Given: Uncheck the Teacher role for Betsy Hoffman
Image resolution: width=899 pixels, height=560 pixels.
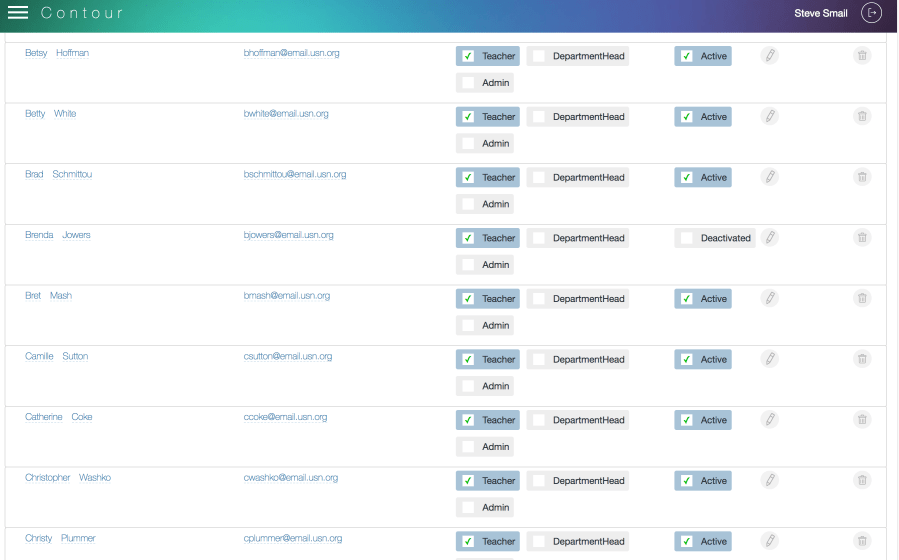Looking at the screenshot, I should coord(468,57).
